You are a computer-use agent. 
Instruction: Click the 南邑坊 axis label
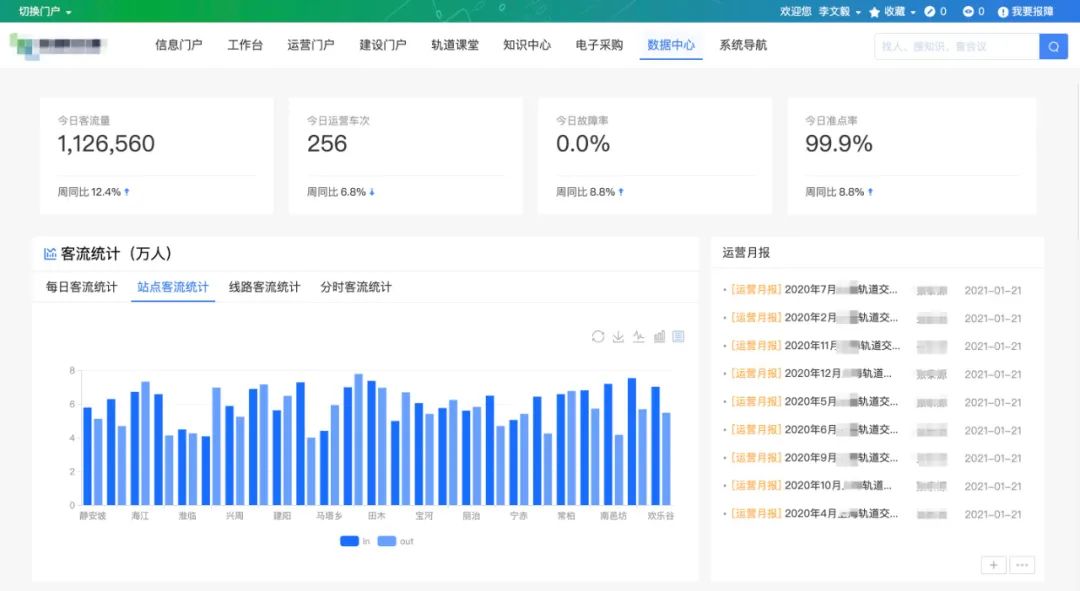(613, 516)
